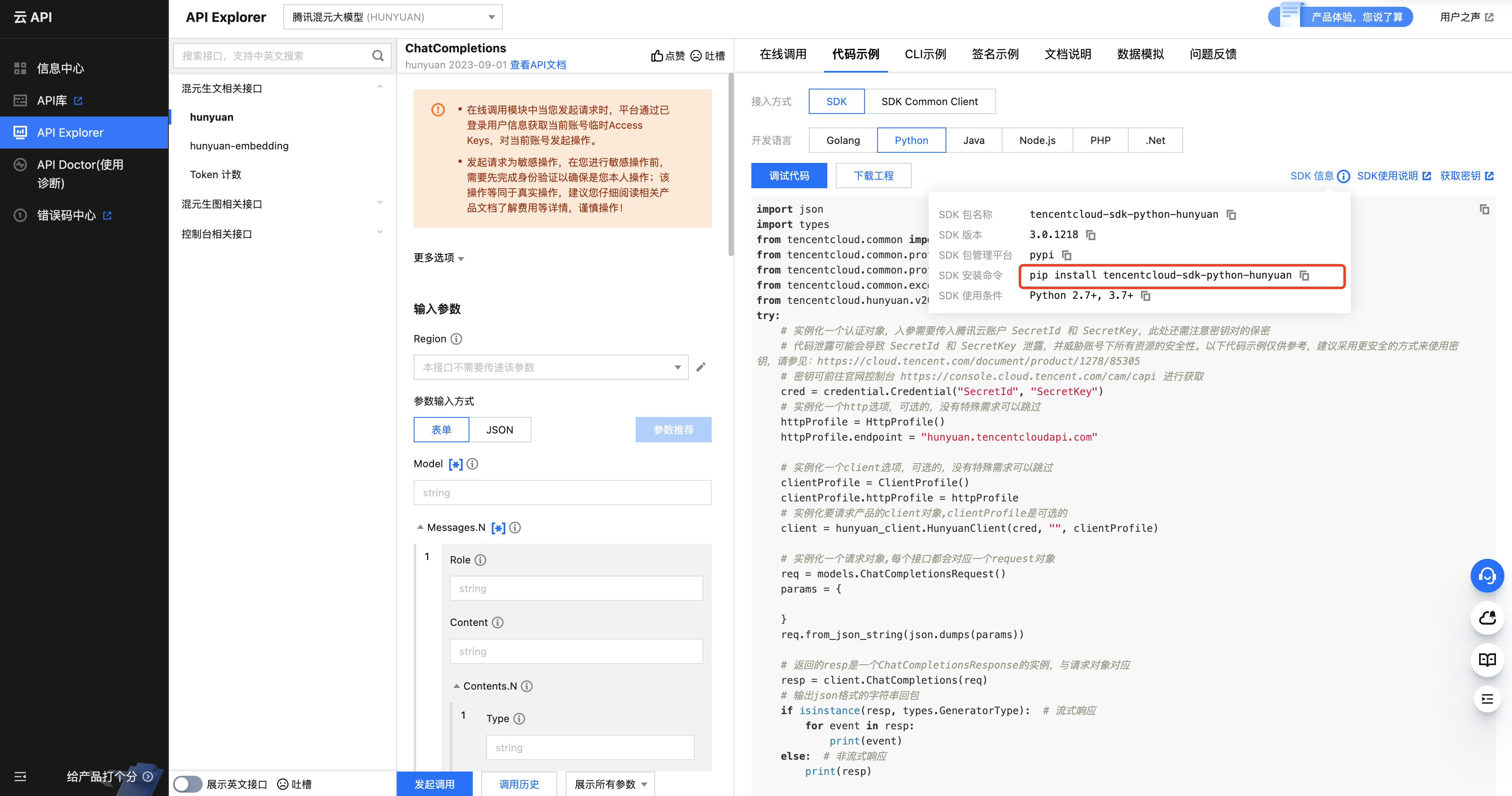
Task: Switch parameter input to JSON
Action: tap(499, 430)
